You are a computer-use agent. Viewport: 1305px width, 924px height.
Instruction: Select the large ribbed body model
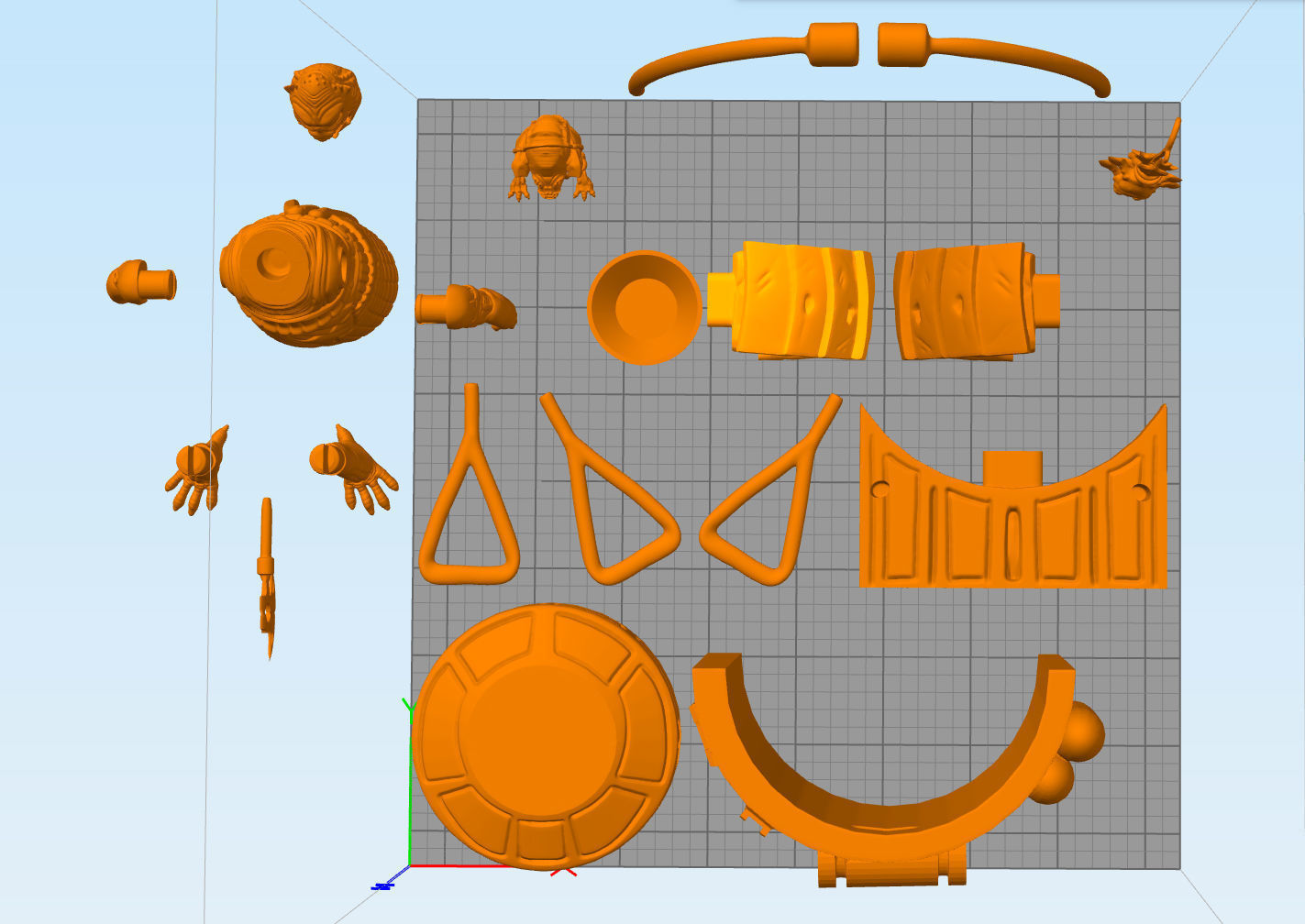coord(308,275)
